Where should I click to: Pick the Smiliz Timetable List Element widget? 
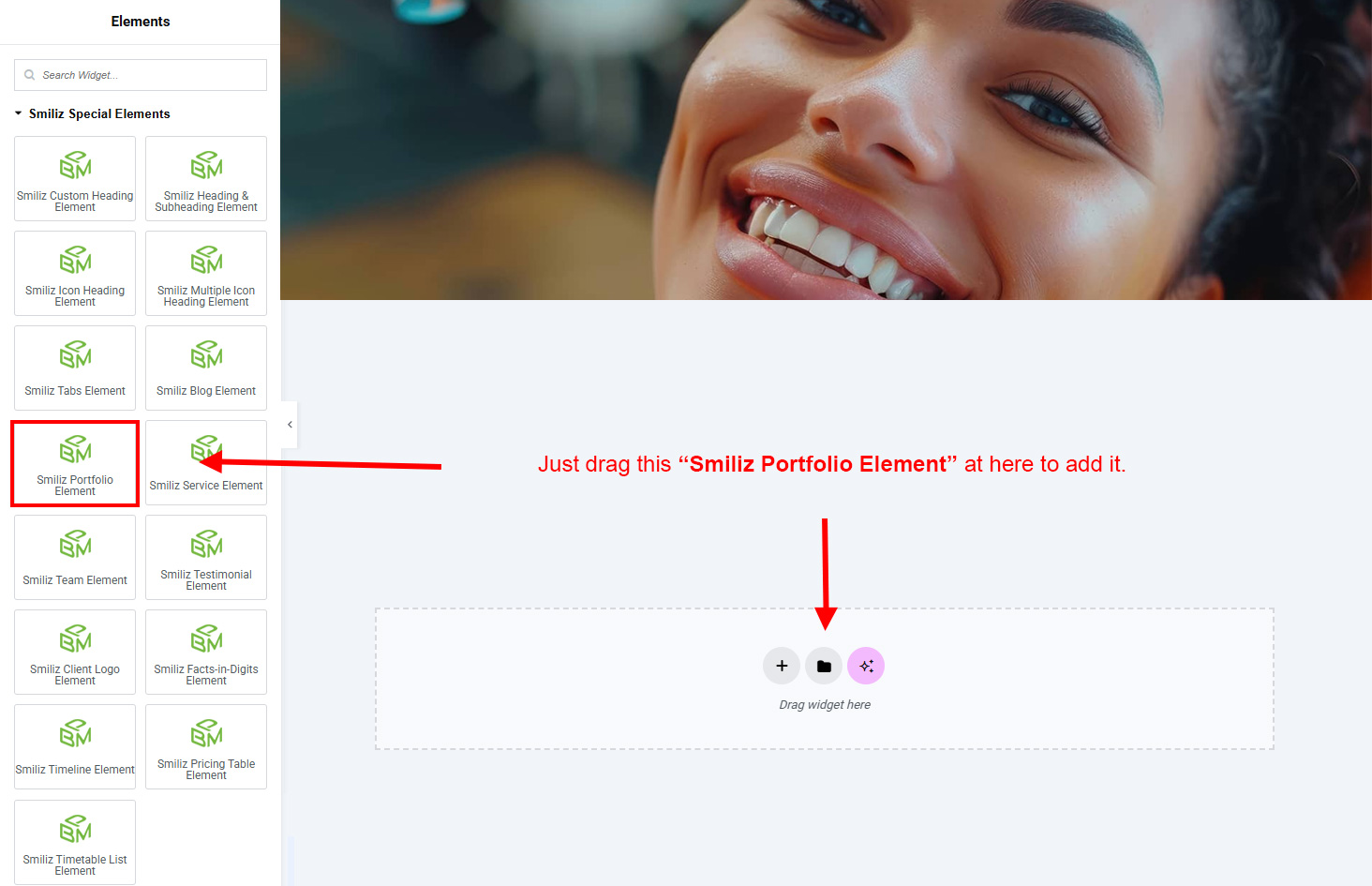point(75,842)
